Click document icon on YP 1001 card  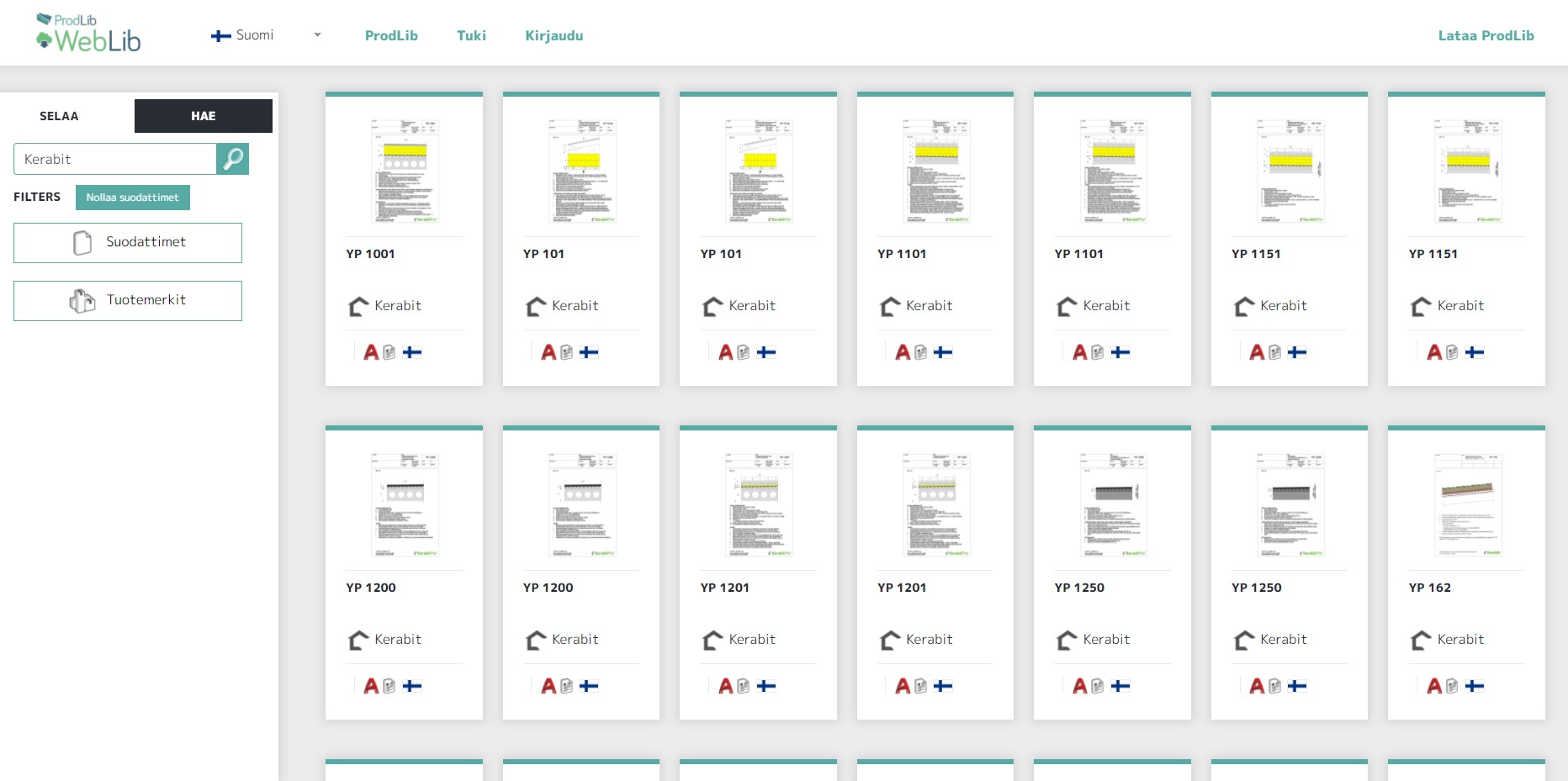(389, 352)
